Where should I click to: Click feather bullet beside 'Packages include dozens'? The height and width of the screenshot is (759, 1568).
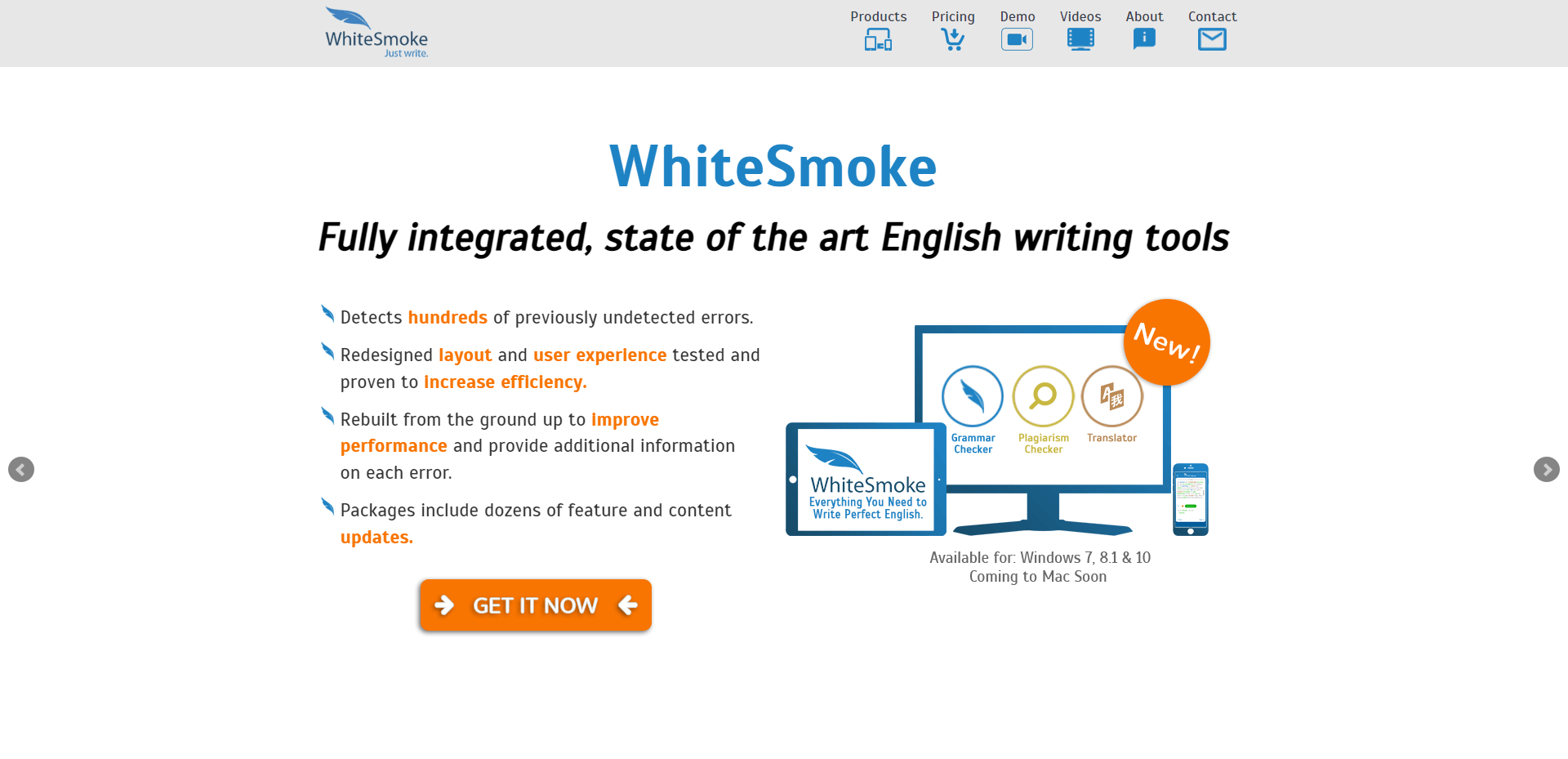(327, 506)
